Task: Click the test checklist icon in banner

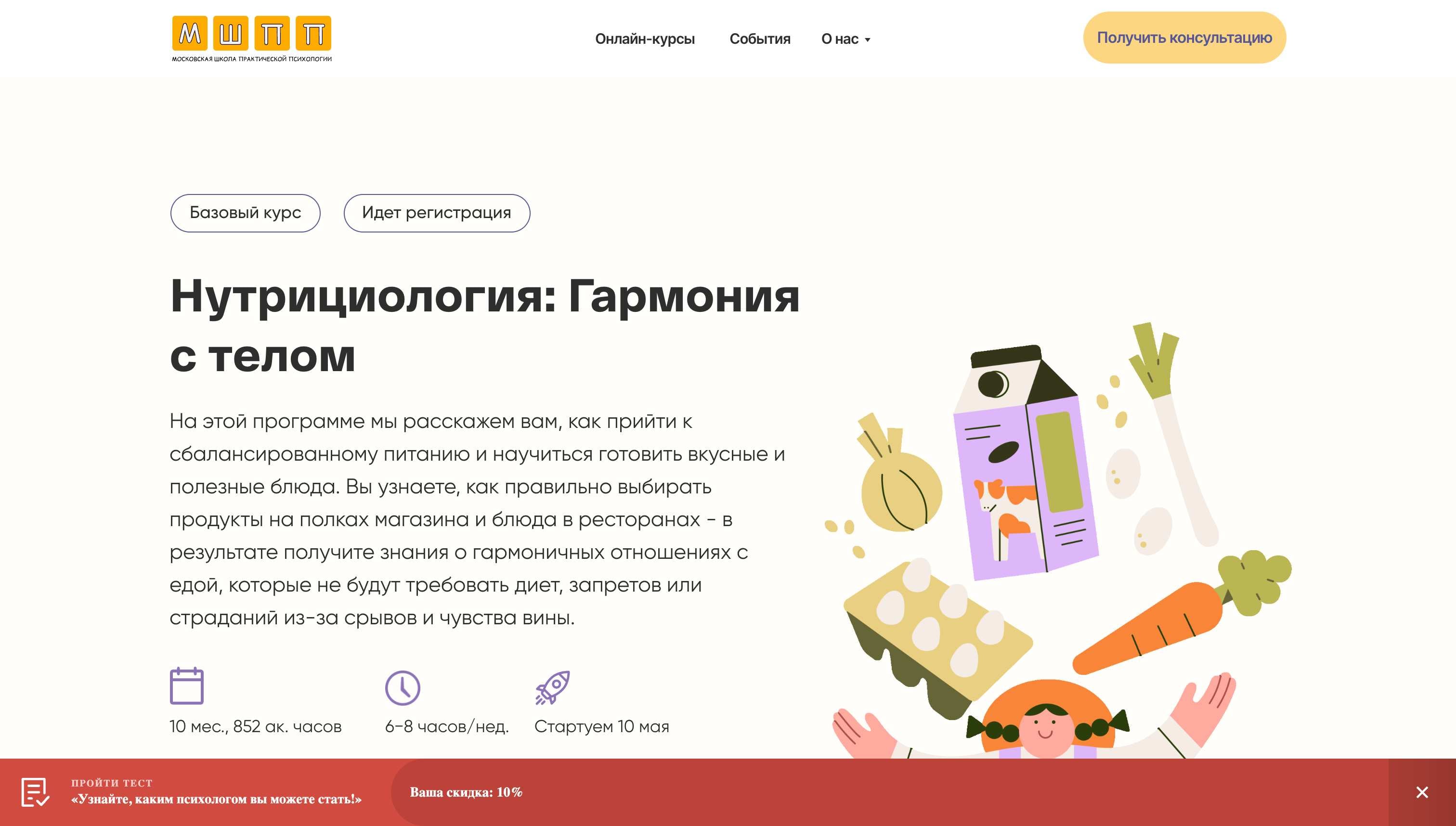Action: click(35, 792)
